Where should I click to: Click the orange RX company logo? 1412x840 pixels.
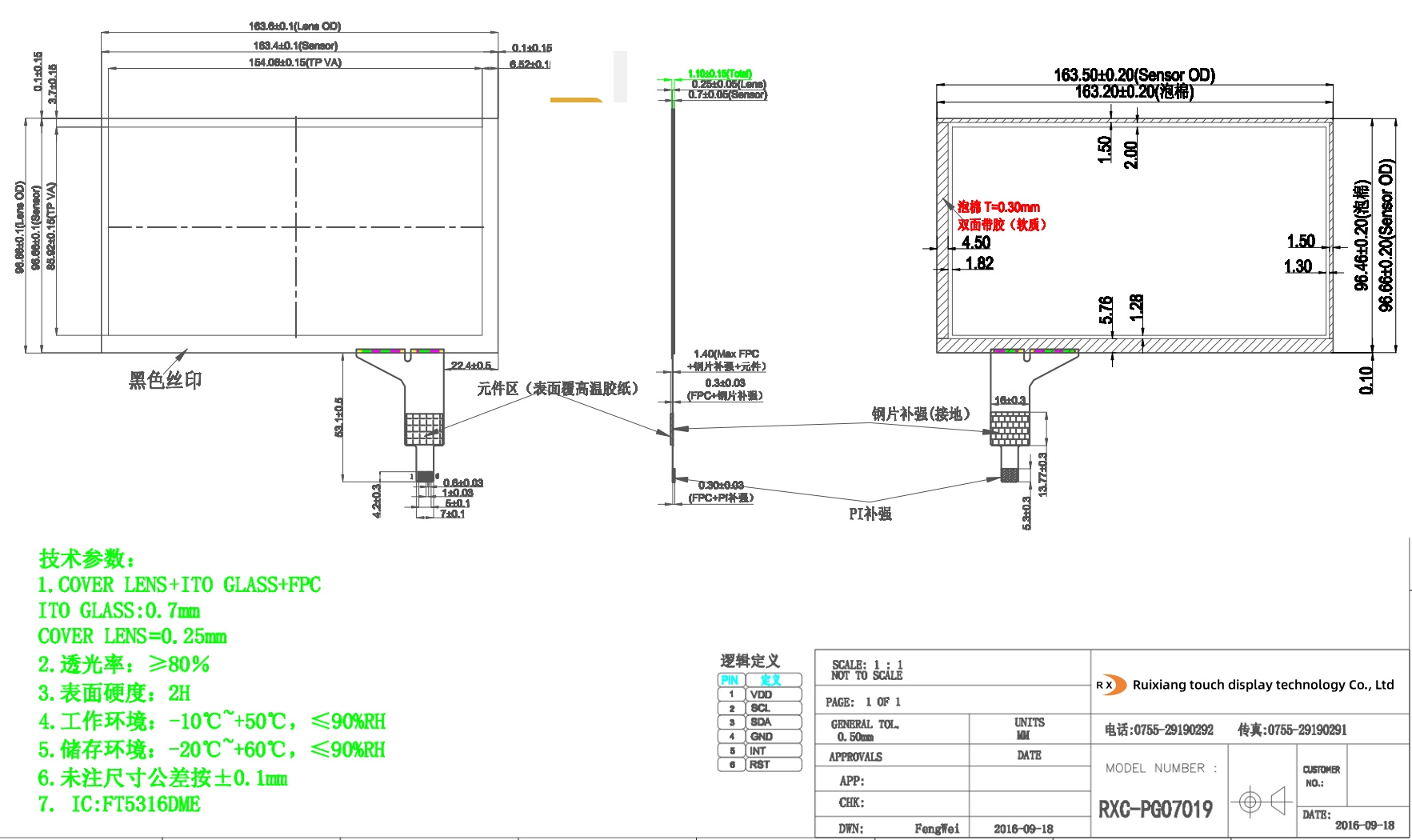[x=1110, y=686]
